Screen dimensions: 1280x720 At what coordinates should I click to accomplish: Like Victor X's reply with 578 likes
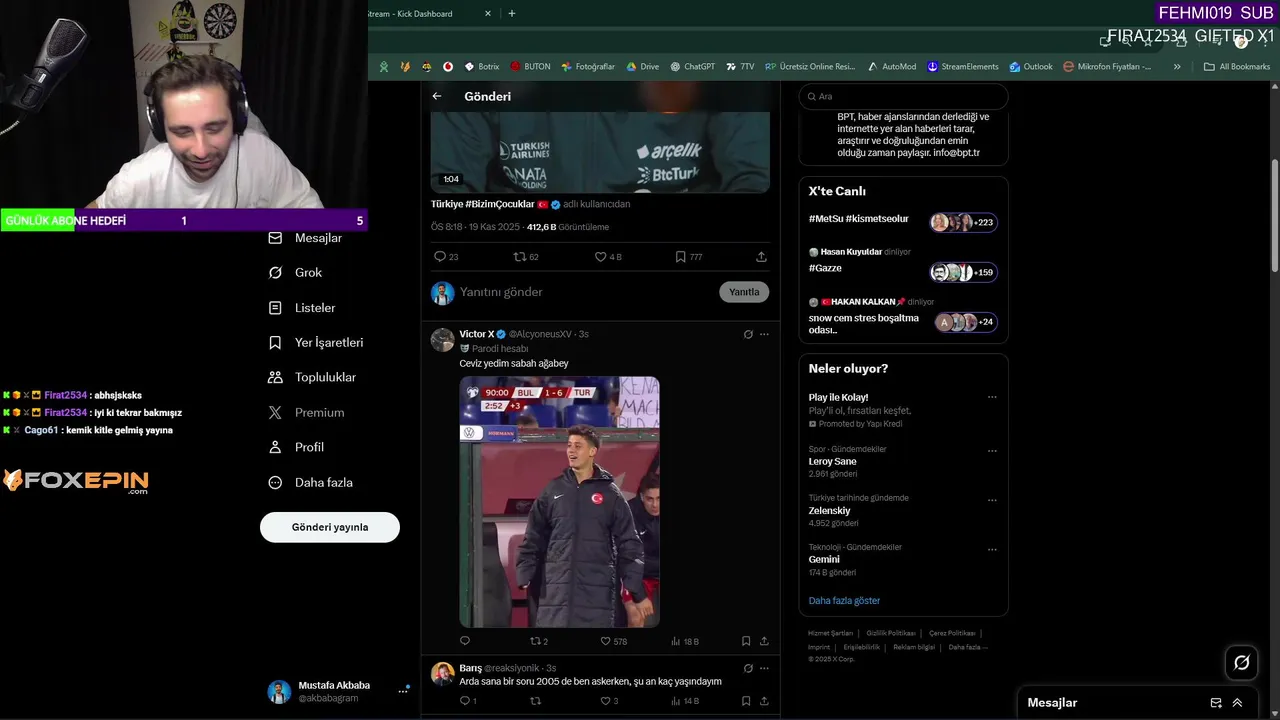tap(613, 641)
